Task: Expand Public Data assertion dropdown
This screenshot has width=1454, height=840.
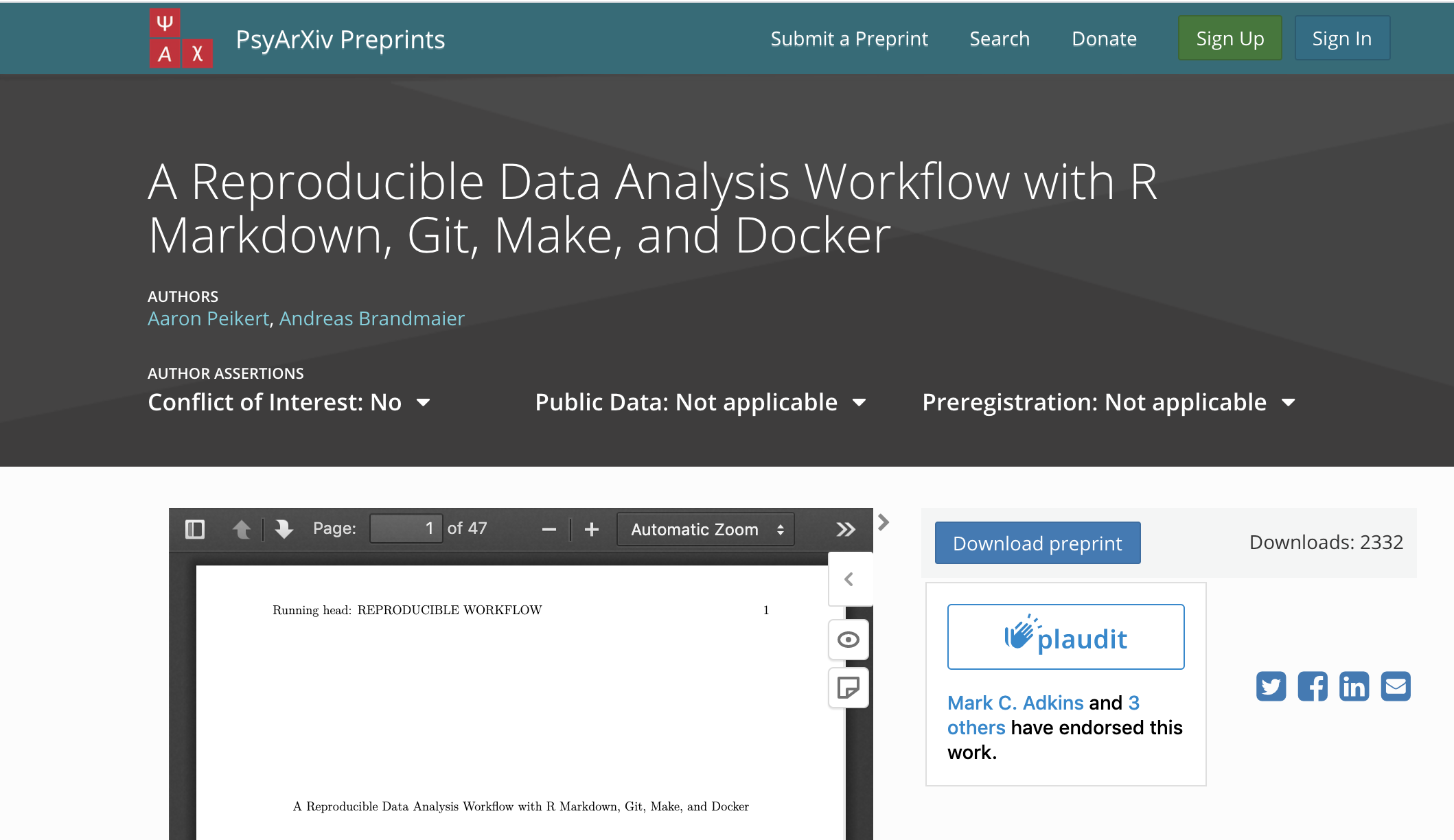Action: coord(700,402)
